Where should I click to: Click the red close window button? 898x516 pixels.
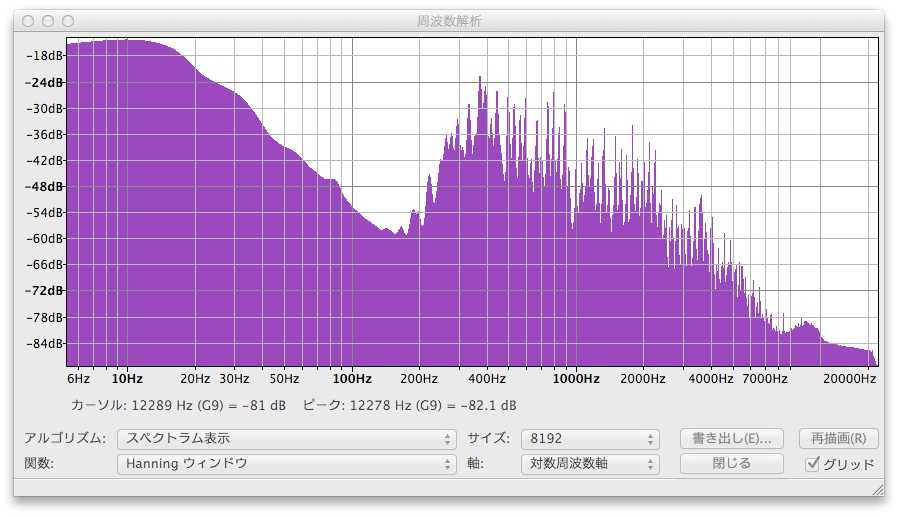pos(28,21)
